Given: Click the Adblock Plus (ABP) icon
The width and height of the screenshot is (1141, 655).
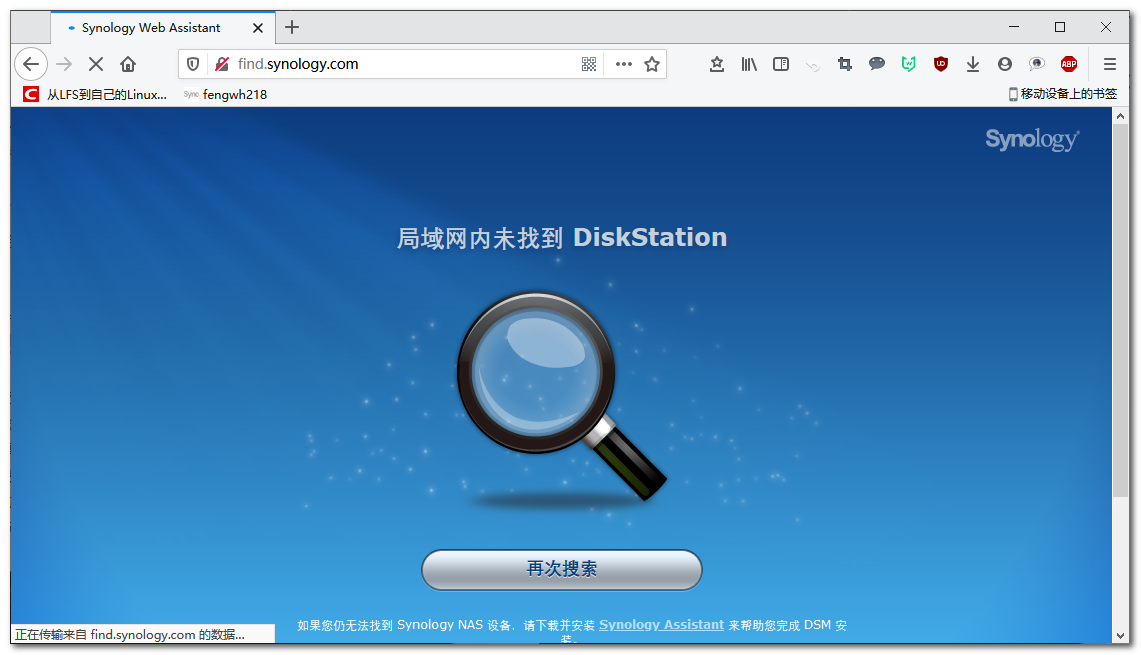Looking at the screenshot, I should [1069, 64].
